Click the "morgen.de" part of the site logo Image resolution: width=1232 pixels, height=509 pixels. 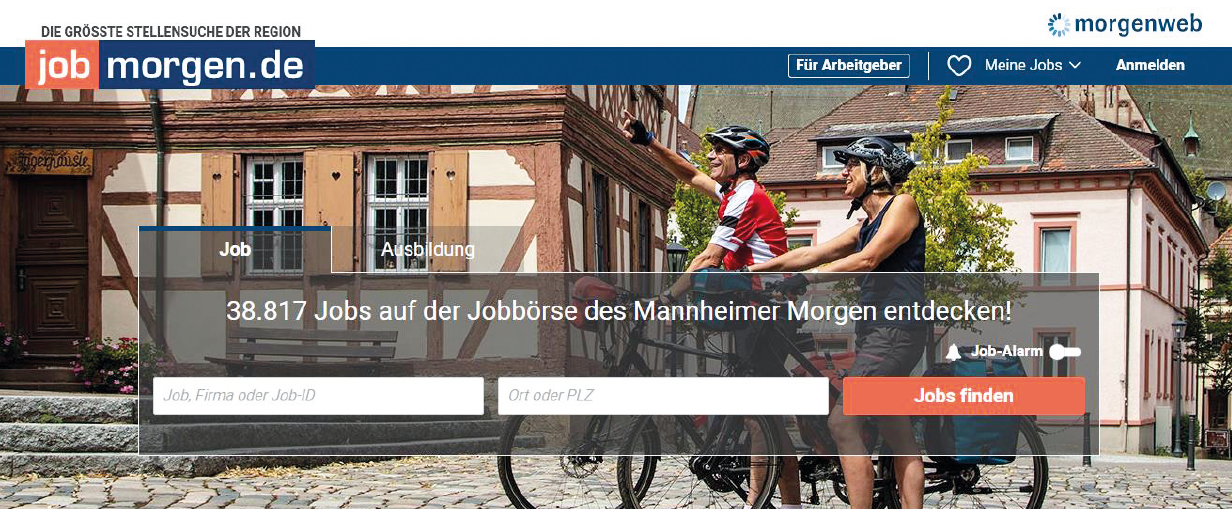pos(206,65)
